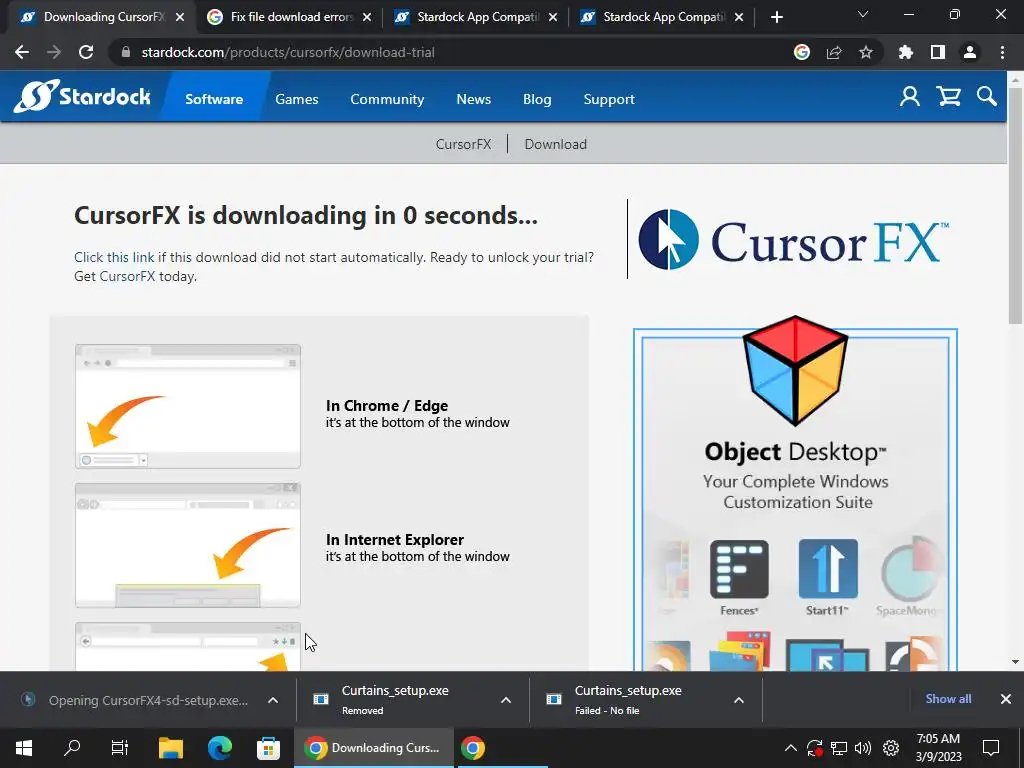Click the SpaceMonger app icon
The height and width of the screenshot is (768, 1024).
click(910, 569)
